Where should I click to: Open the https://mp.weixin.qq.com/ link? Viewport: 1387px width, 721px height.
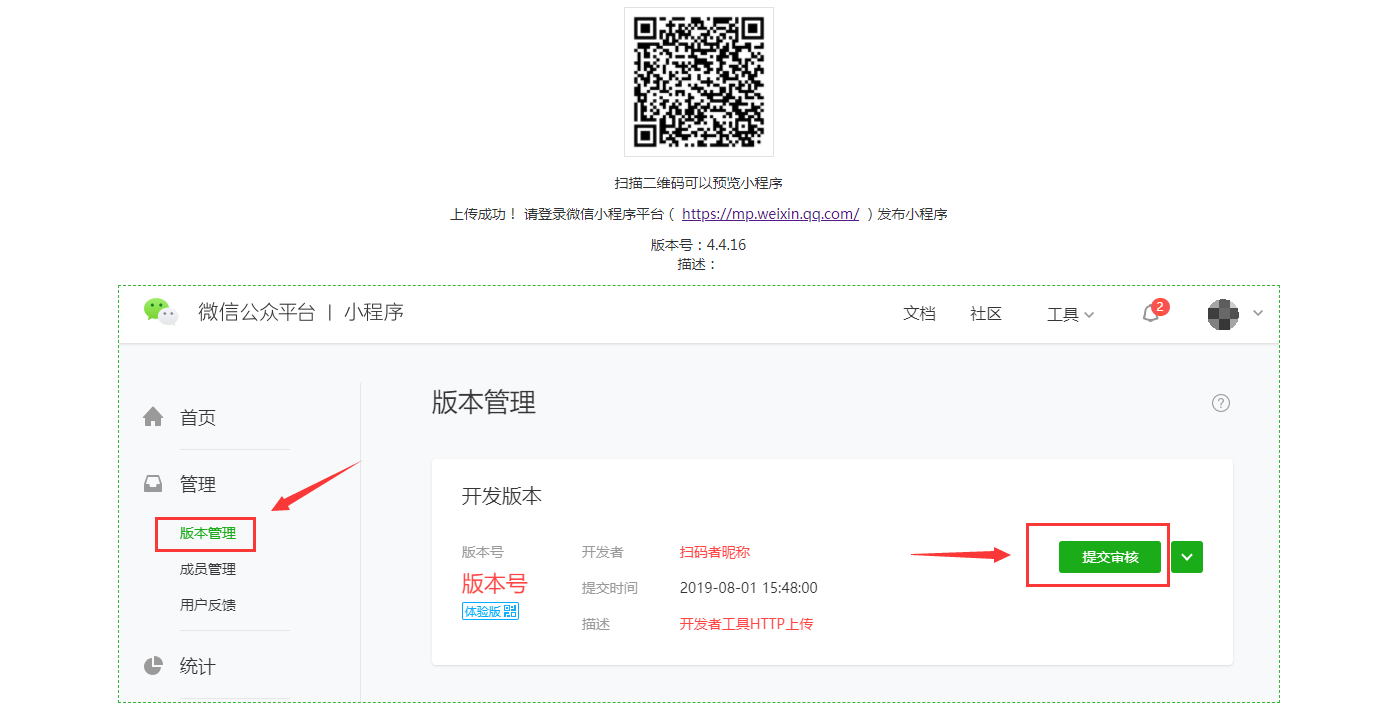(x=770, y=214)
